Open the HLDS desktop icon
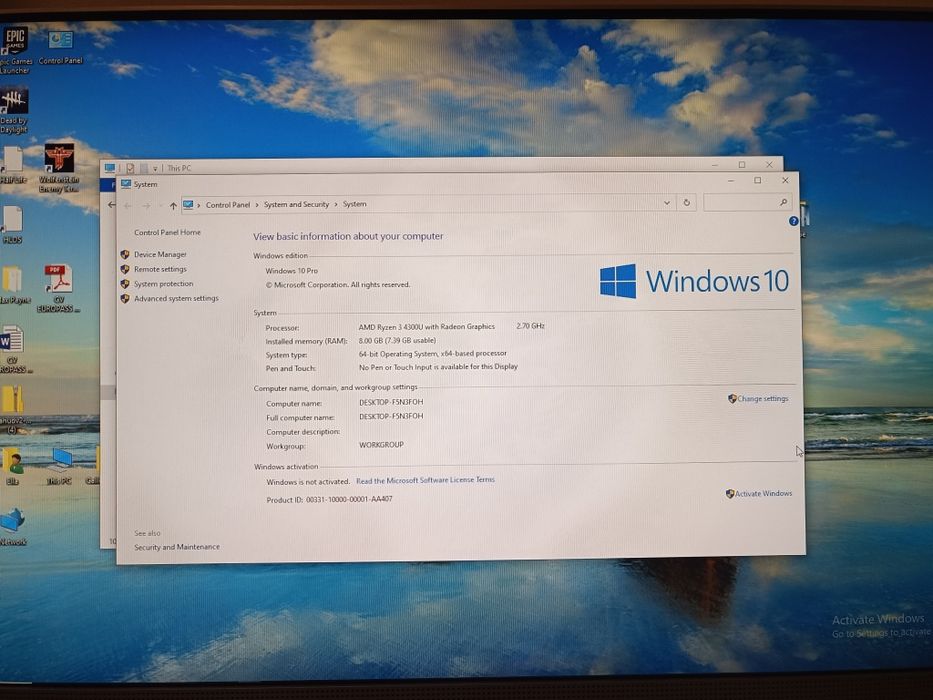 coord(12,225)
